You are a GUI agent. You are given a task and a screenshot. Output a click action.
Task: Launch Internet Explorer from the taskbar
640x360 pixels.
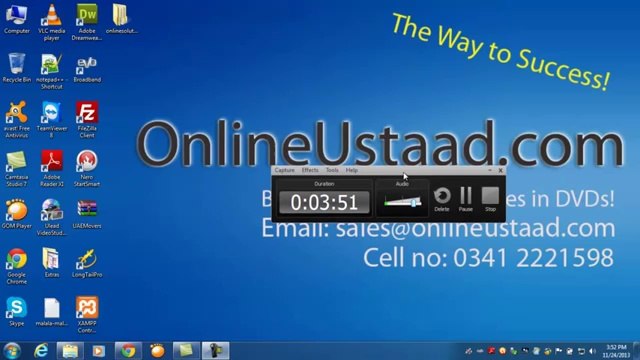tap(41, 351)
